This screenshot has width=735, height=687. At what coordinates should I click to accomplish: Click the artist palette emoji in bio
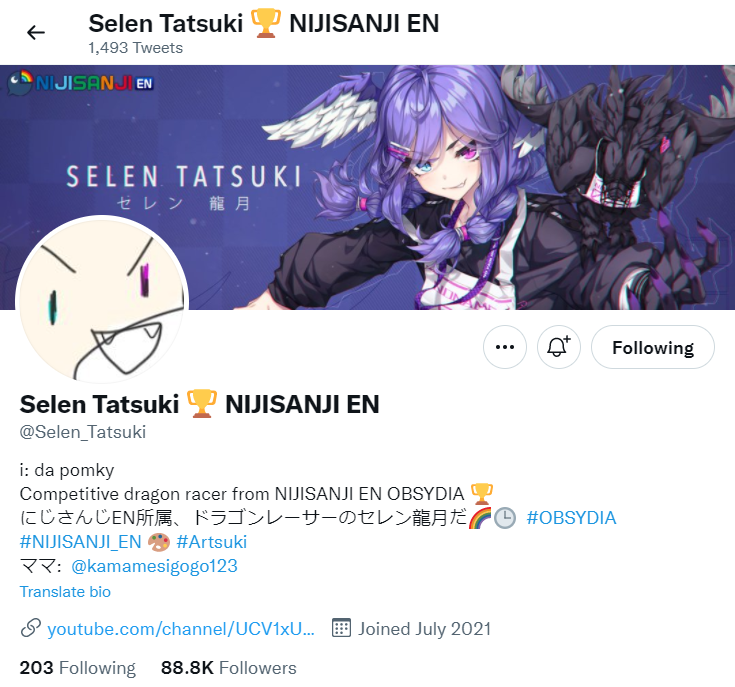[x=159, y=543]
